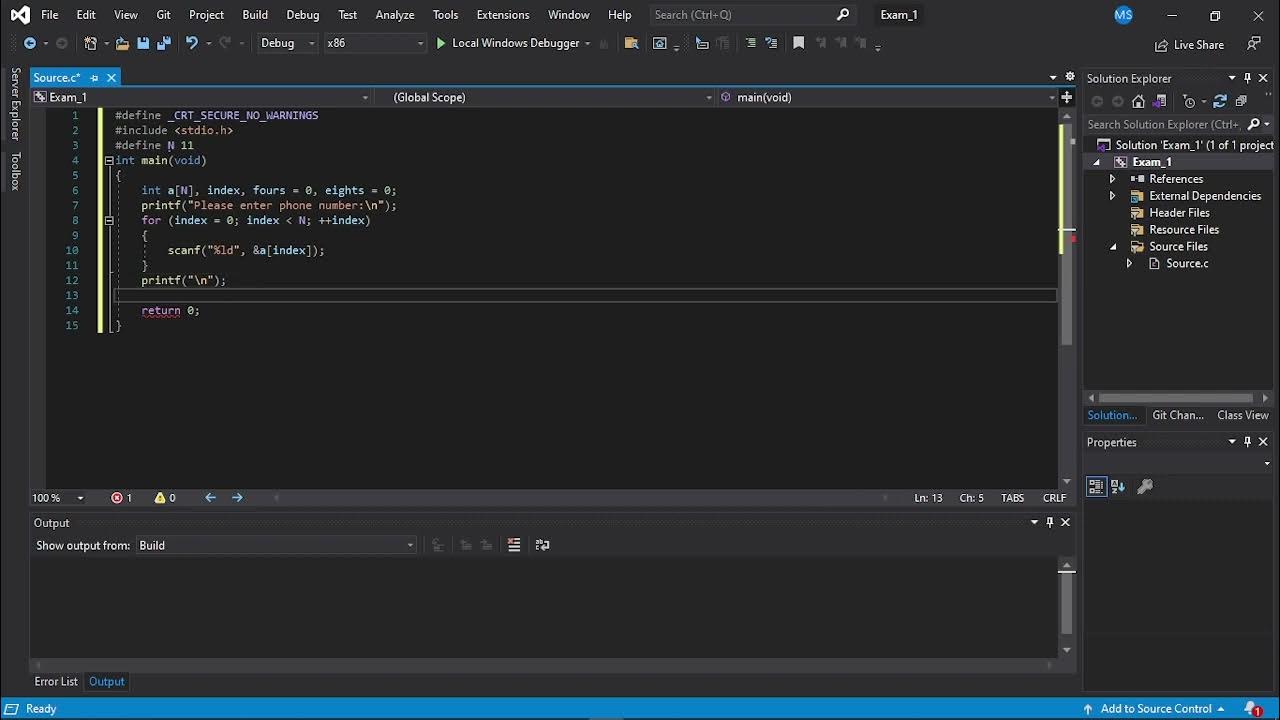This screenshot has height=720, width=1280.
Task: Click the Pending Changes Filter clock icon
Action: click(x=1189, y=101)
